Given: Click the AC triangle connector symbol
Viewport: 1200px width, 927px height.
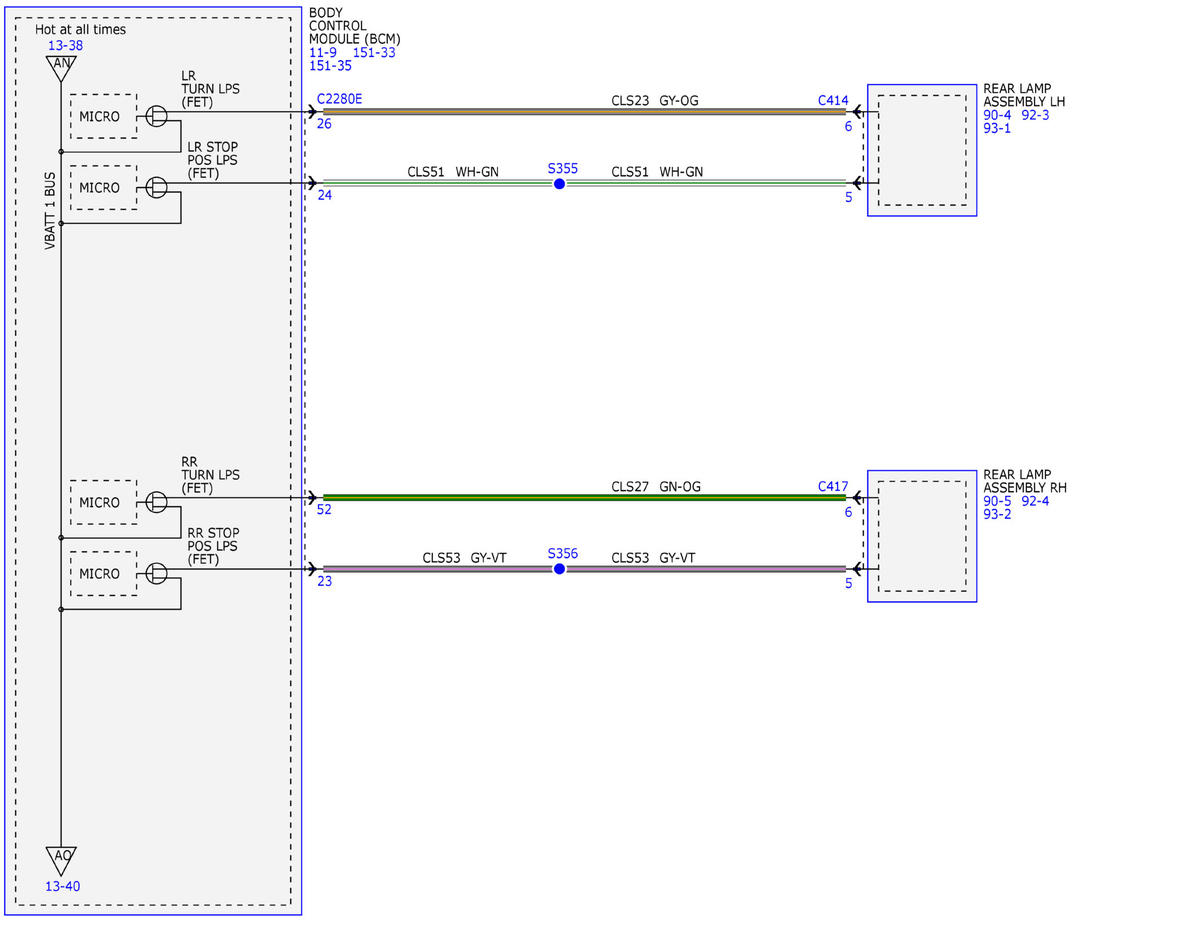Looking at the screenshot, I should (61, 860).
